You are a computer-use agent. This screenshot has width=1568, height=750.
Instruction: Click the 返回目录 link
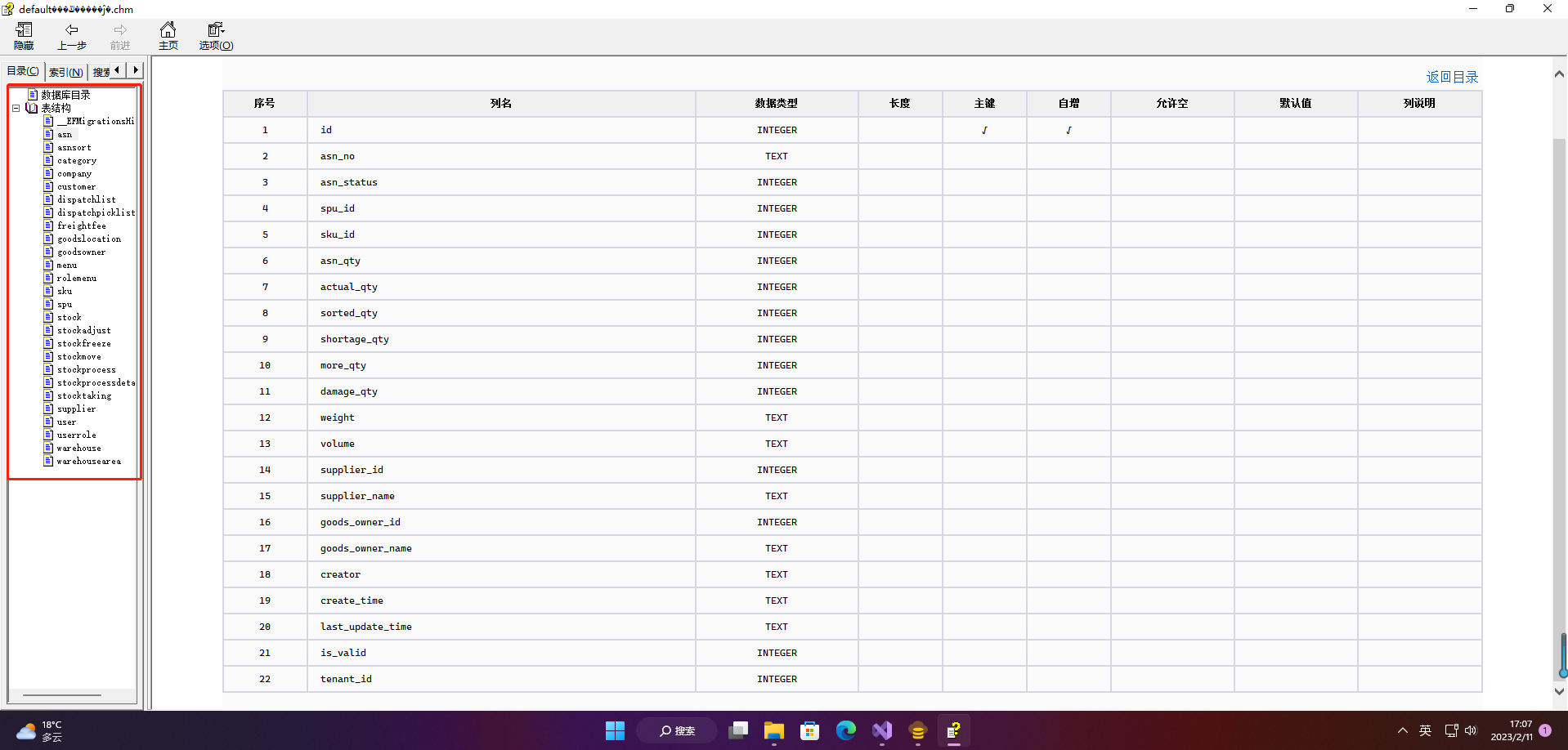pos(1452,77)
